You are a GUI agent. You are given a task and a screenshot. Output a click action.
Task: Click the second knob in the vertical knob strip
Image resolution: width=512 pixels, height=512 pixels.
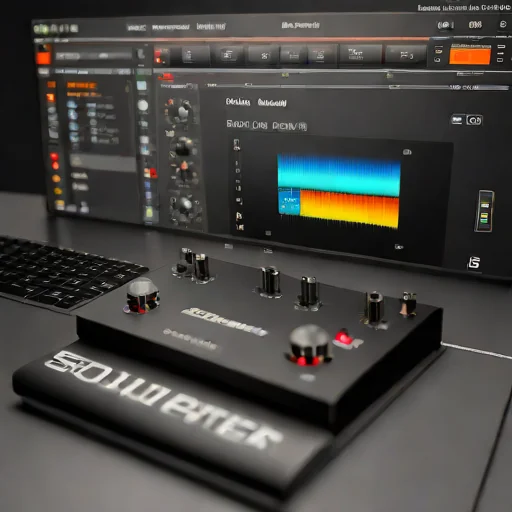(183, 147)
